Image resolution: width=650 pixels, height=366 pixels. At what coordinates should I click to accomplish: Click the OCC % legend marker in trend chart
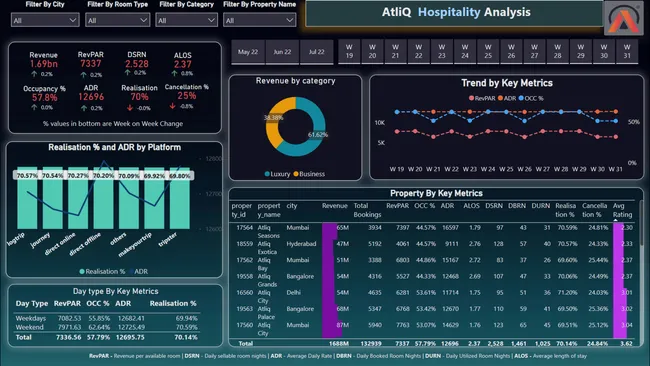coord(521,98)
